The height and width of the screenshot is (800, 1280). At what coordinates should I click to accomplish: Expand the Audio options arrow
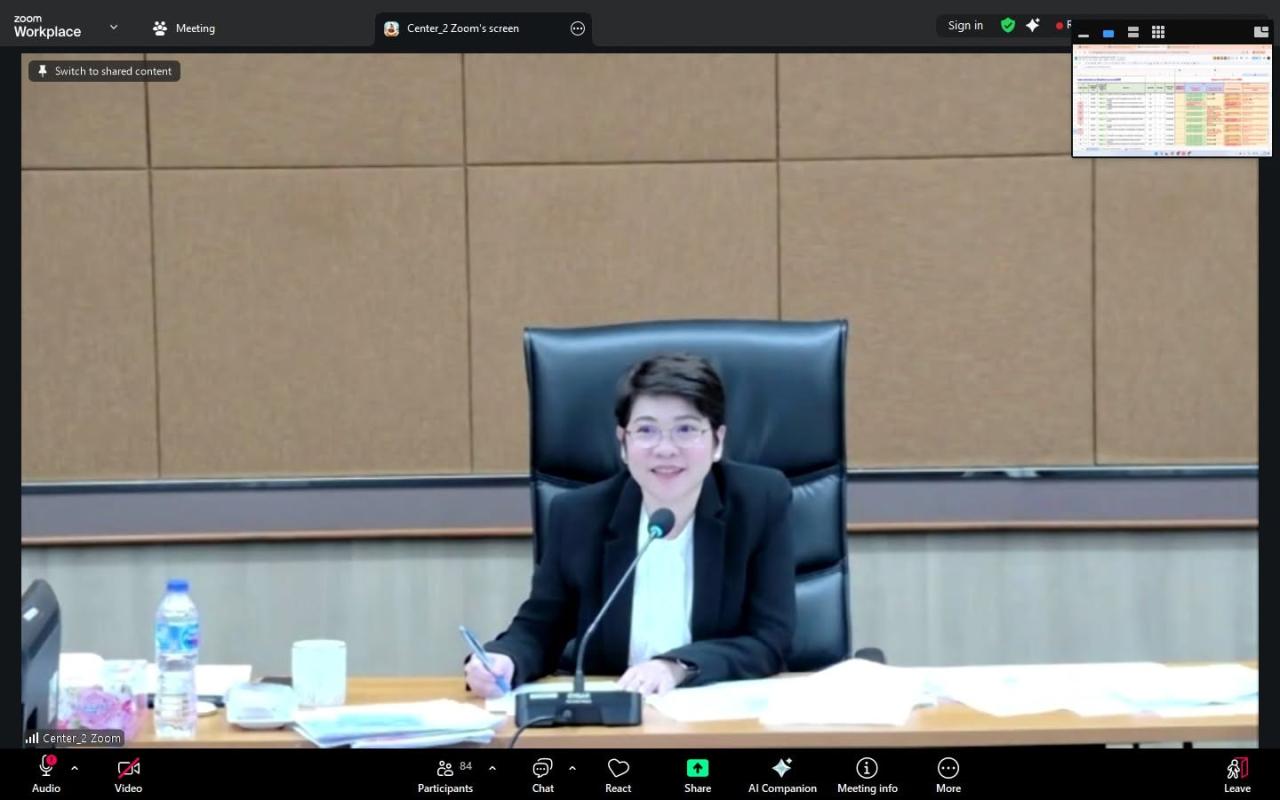click(x=74, y=768)
